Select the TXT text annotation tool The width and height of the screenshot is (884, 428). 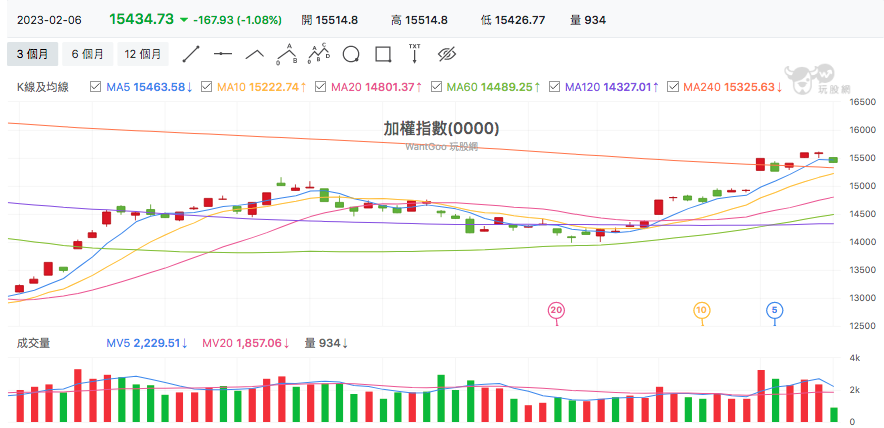tap(414, 53)
